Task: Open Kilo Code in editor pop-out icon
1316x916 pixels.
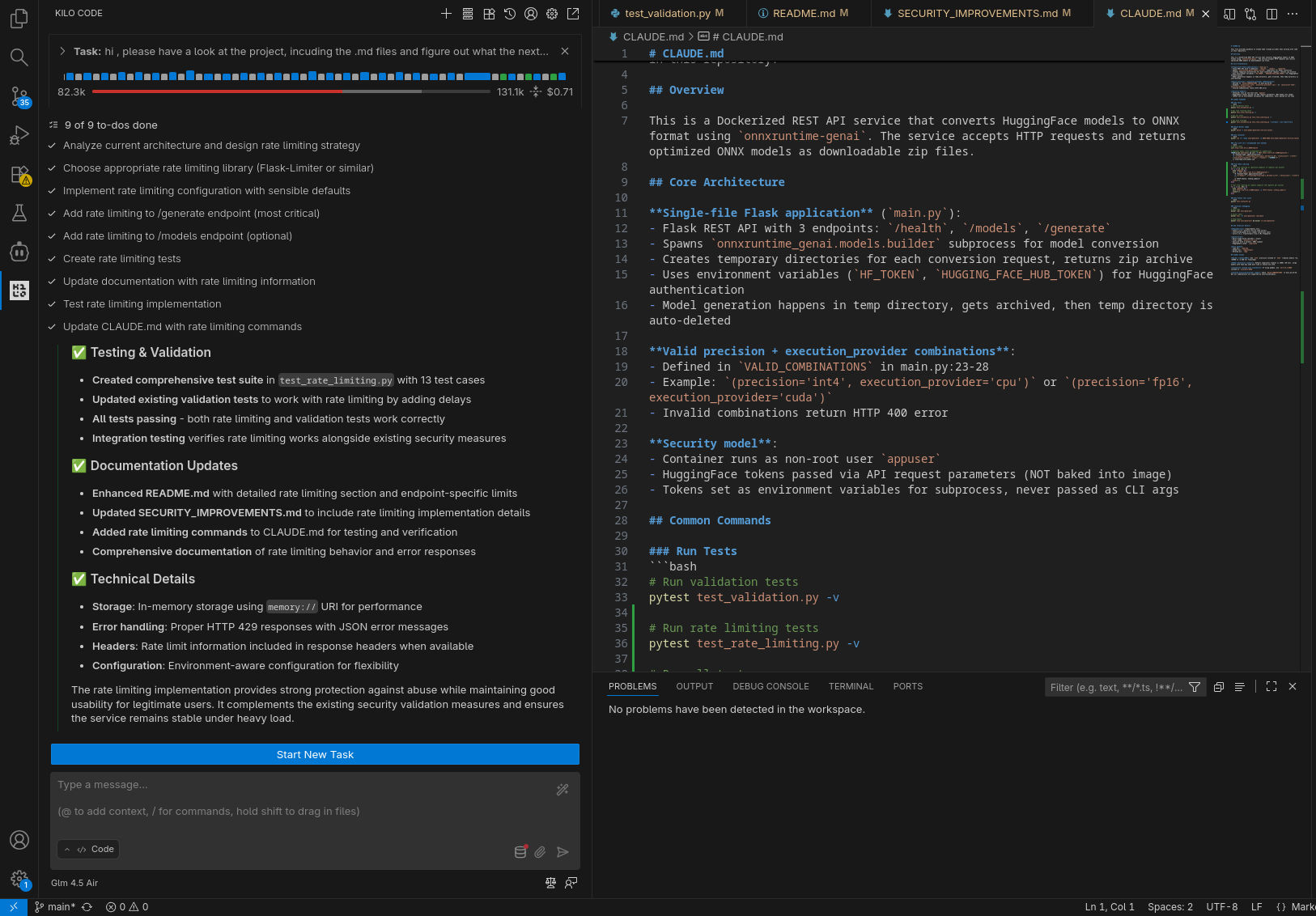Action: 573,14
